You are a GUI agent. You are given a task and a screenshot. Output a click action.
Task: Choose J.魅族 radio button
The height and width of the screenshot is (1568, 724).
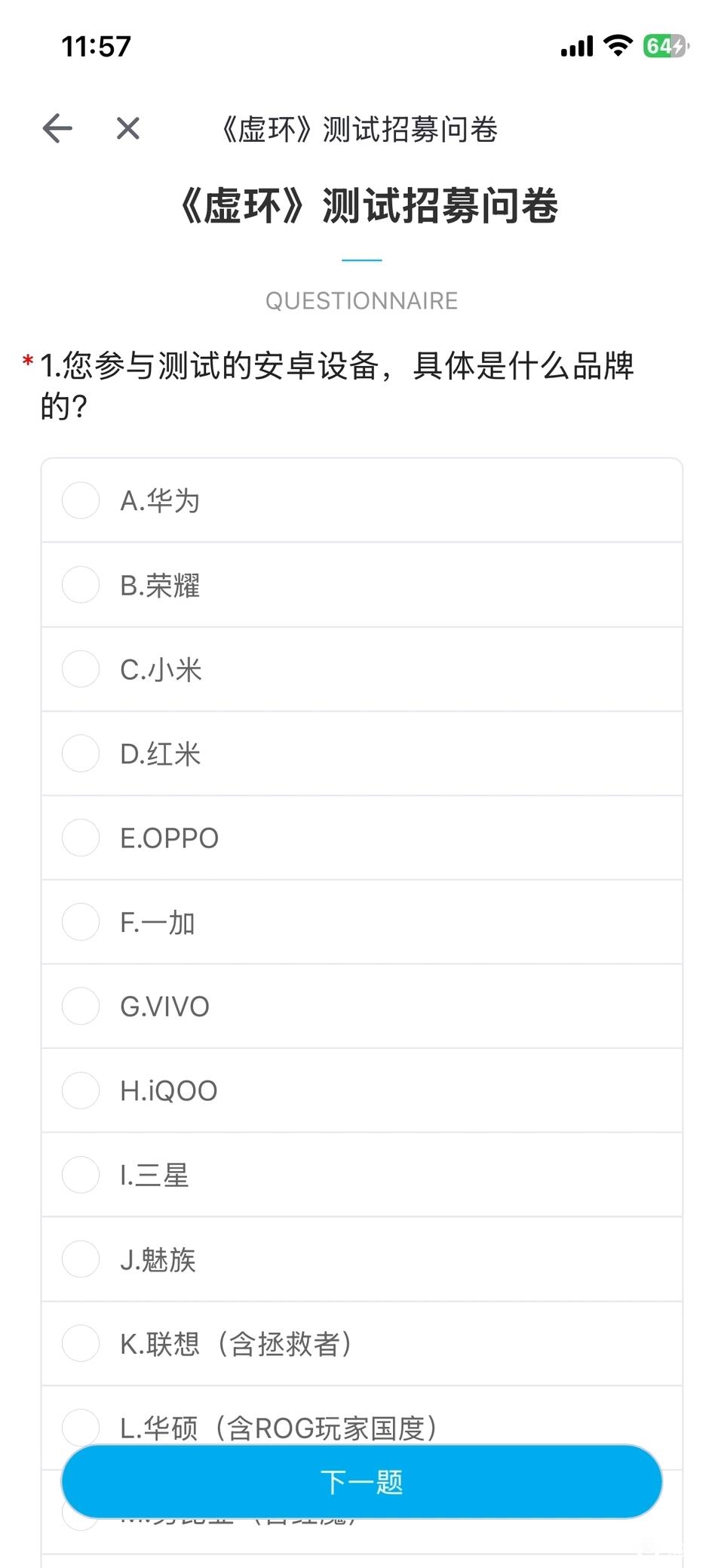[x=81, y=1259]
